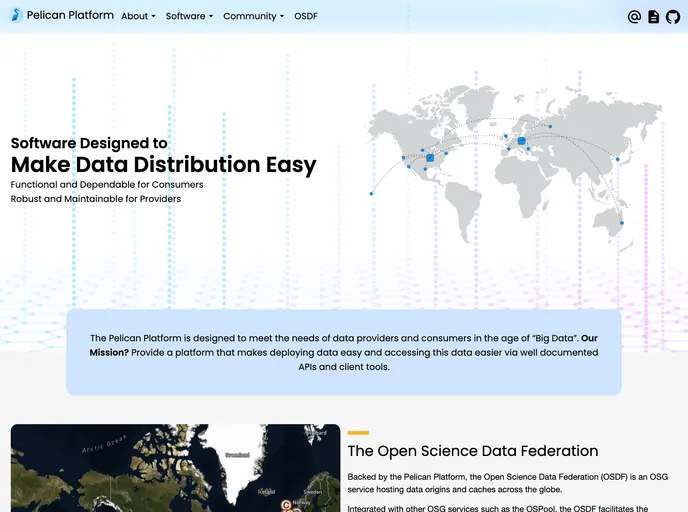Click the North America hub square on map

pyautogui.click(x=430, y=158)
